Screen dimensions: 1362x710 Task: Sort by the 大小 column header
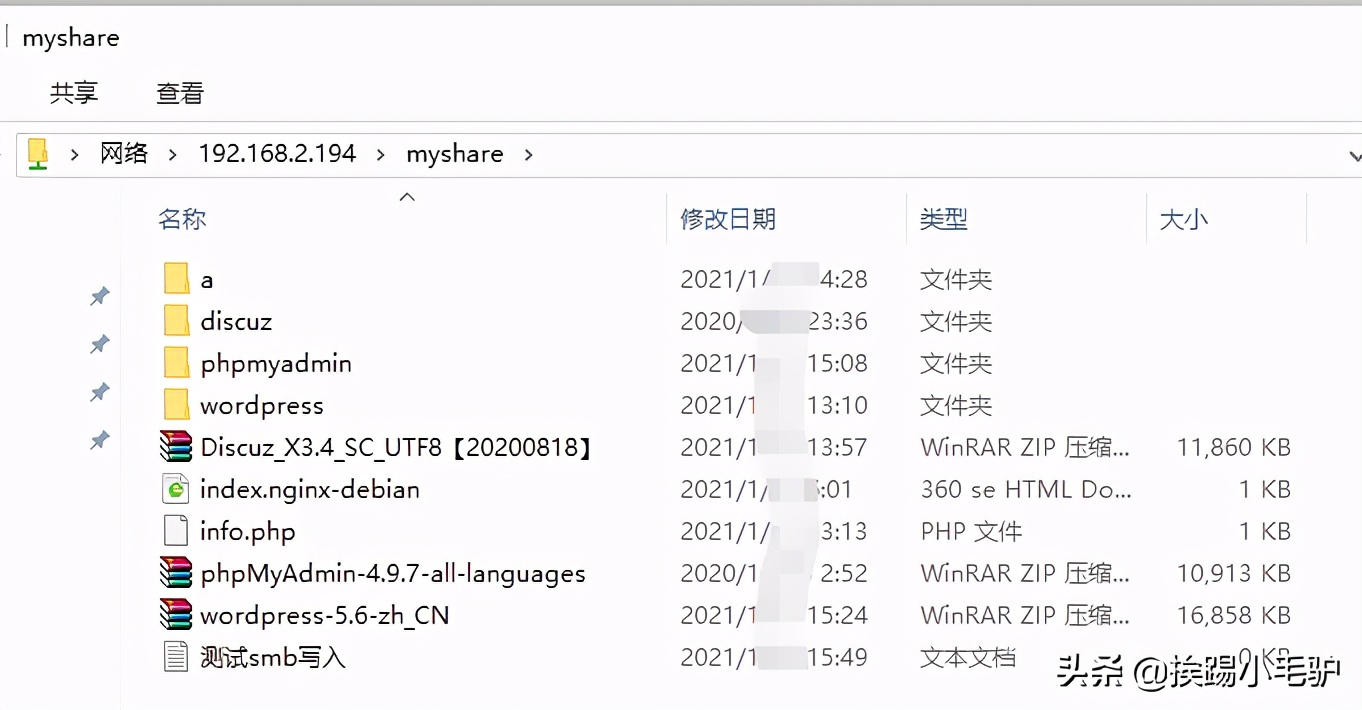tap(1184, 219)
